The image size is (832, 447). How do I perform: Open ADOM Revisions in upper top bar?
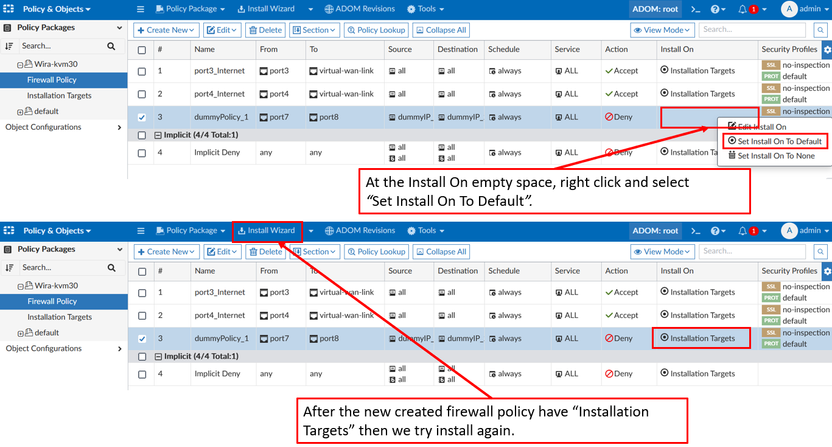(x=359, y=9)
